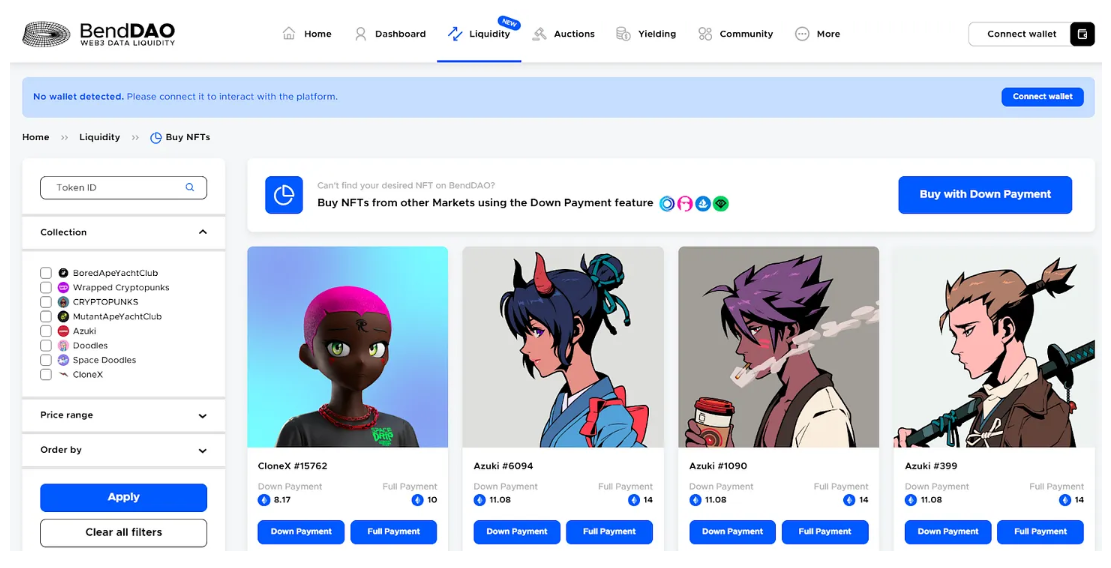Check the Doodles checkbox
The height and width of the screenshot is (568, 1111).
pyautogui.click(x=46, y=346)
